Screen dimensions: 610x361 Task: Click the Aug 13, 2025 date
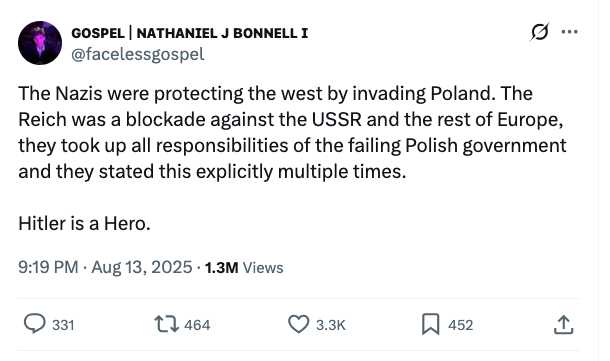pyautogui.click(x=142, y=268)
